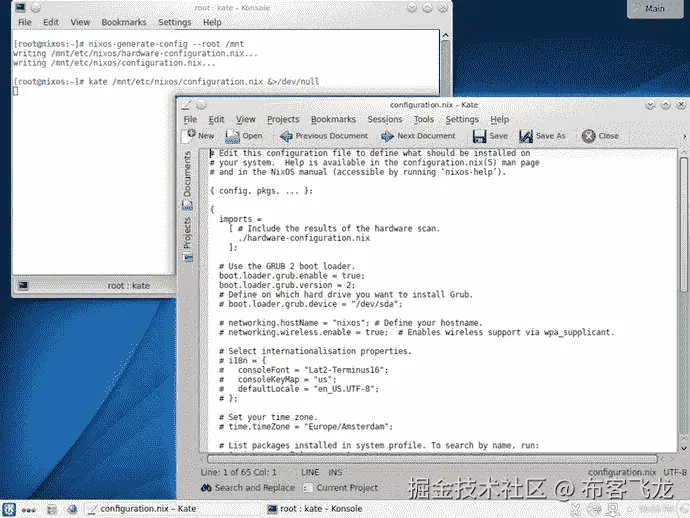Click the line boot.loader.grub.enable = true
The width and height of the screenshot is (690, 518).
click(292, 276)
